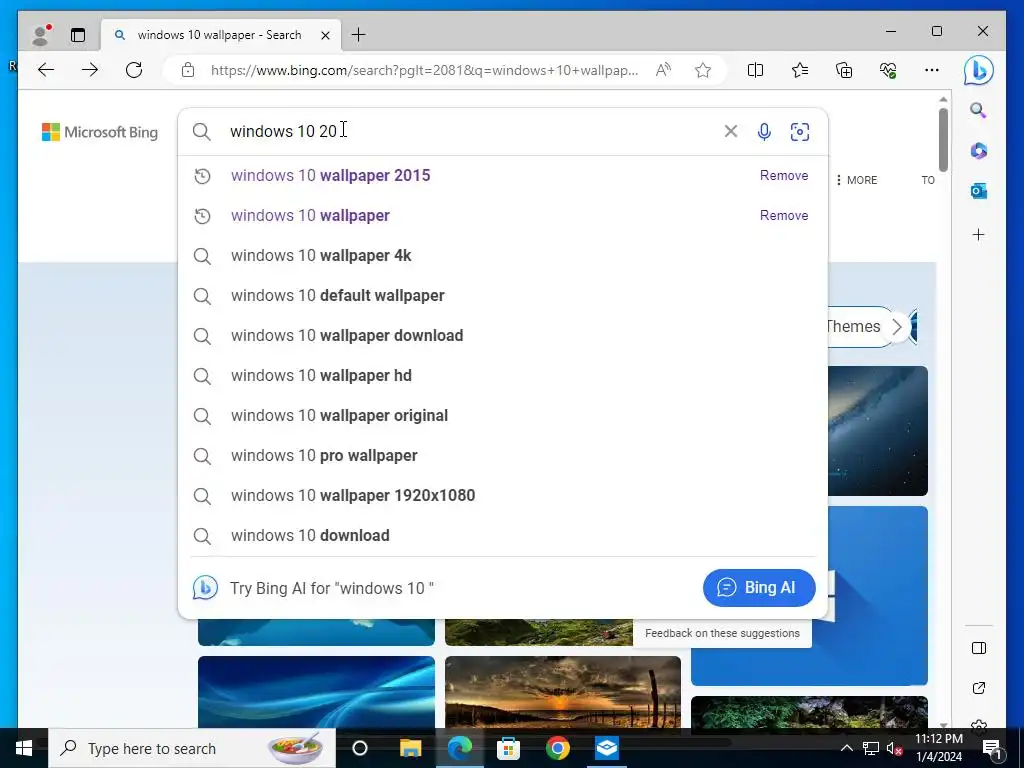Add this page to favorites star

tap(703, 70)
